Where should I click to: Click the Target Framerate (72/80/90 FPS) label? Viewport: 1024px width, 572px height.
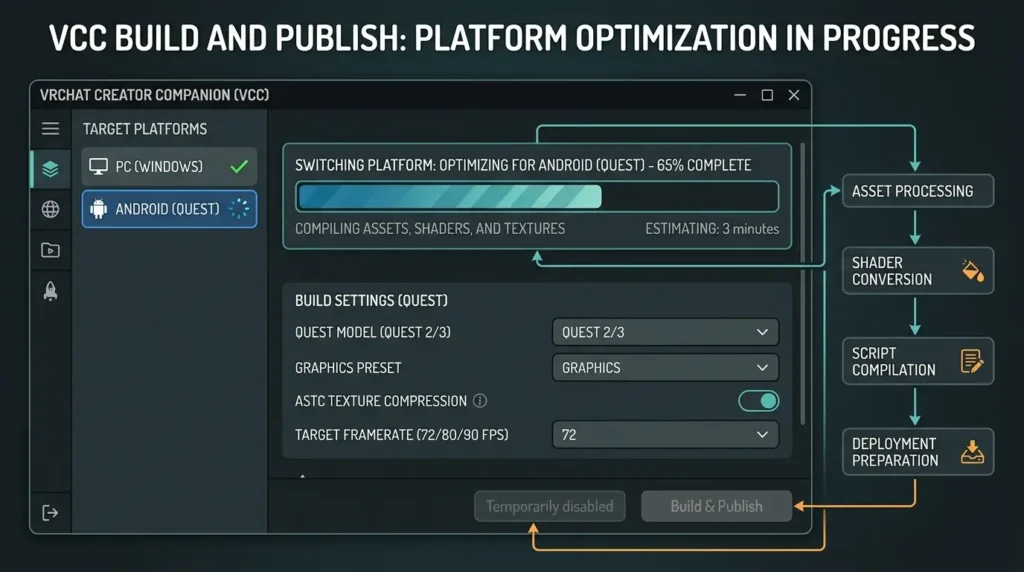click(402, 435)
